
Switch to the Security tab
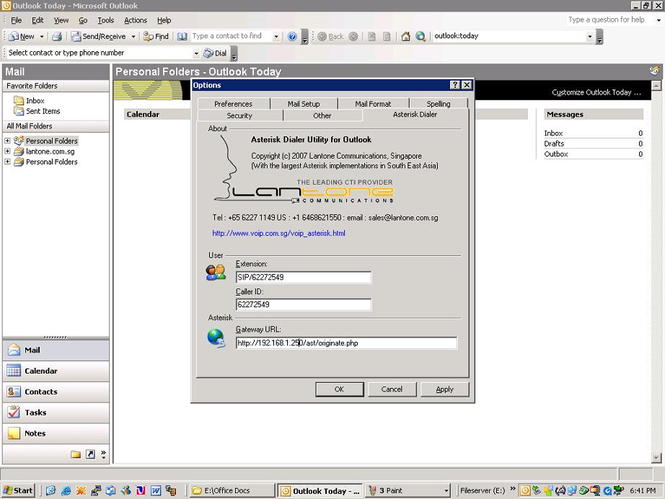pyautogui.click(x=239, y=116)
